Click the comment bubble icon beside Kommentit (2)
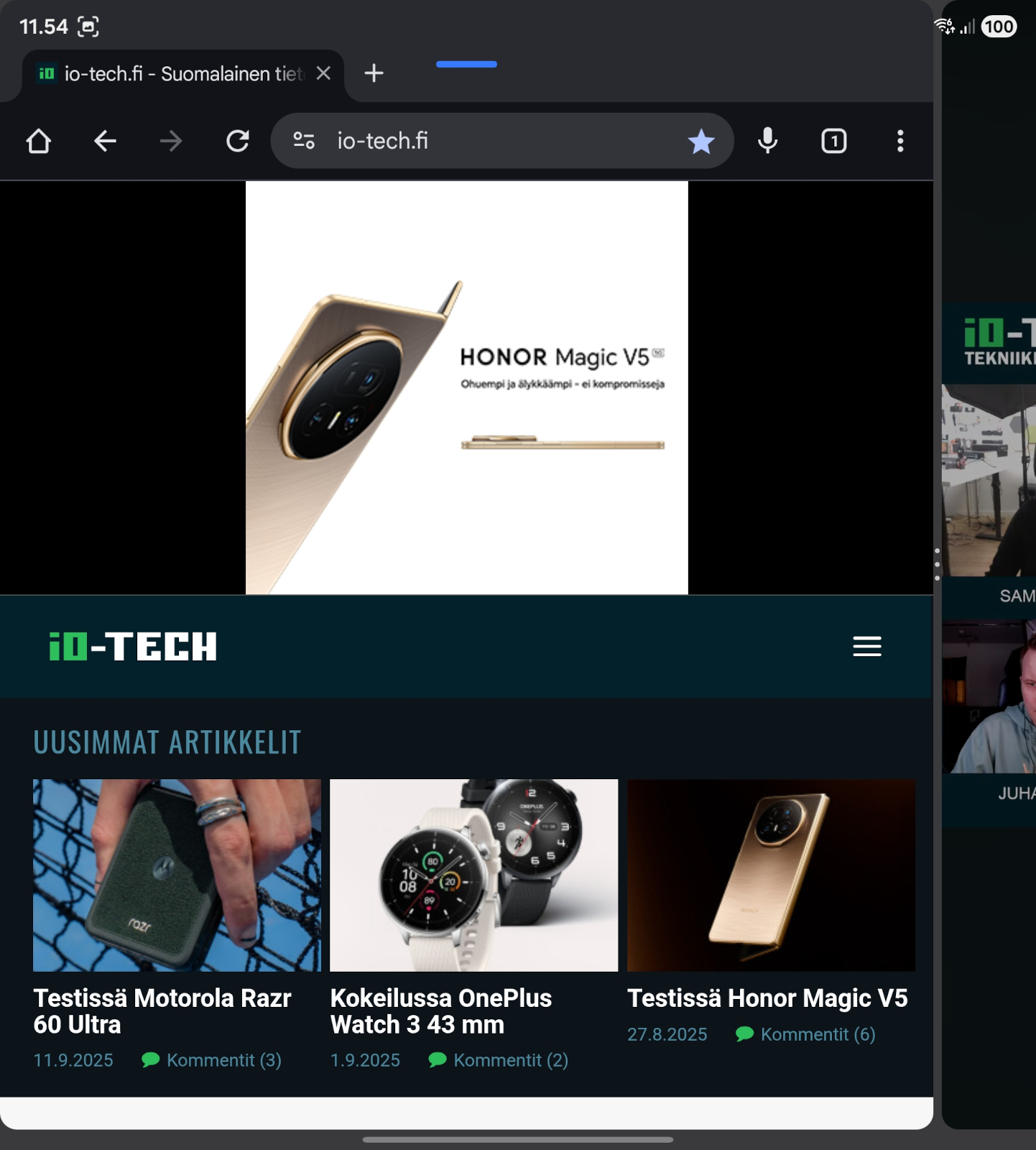Screen dimensions: 1036x1150 [x=438, y=1060]
